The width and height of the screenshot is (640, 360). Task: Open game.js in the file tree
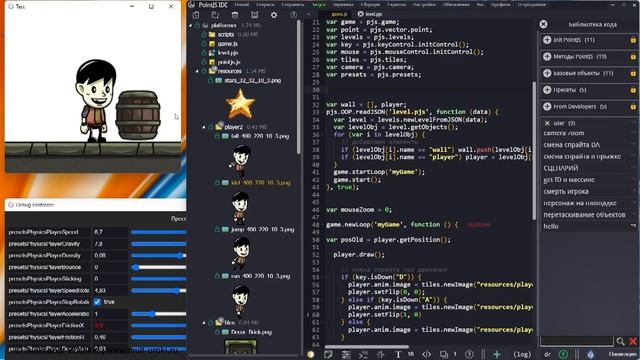227,44
